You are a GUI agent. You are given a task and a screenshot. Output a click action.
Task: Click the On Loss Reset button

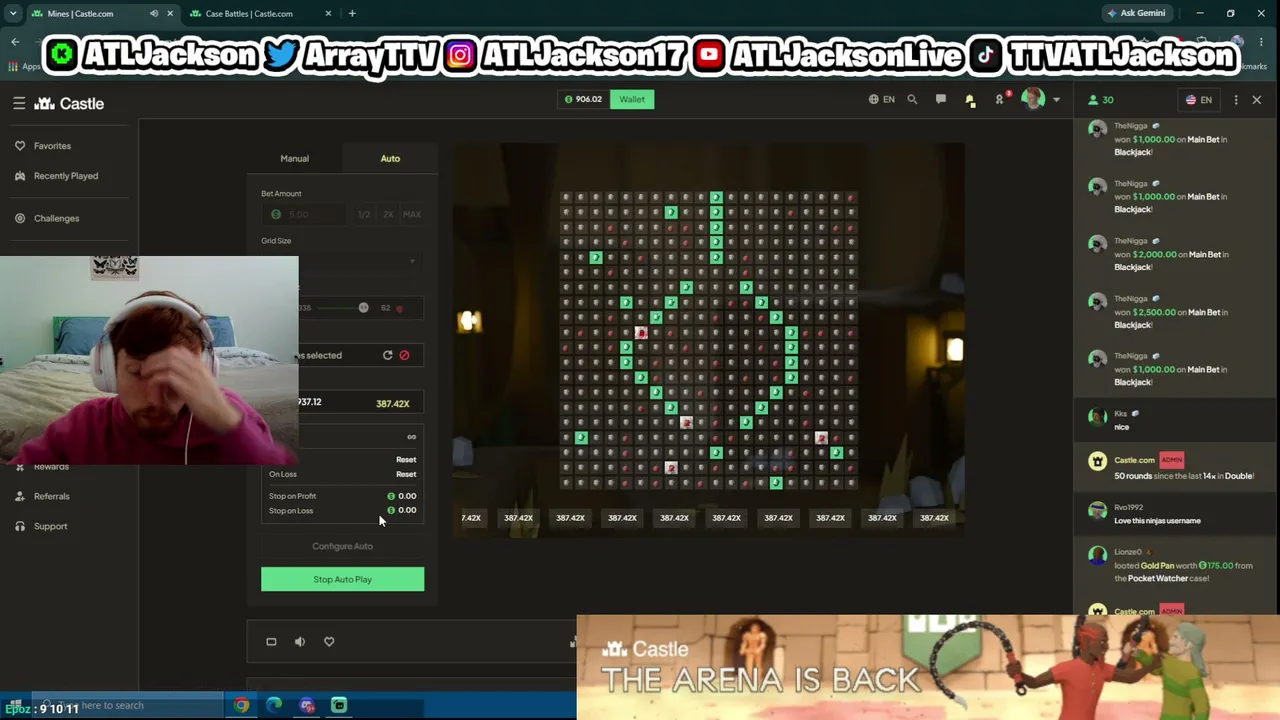[406, 474]
